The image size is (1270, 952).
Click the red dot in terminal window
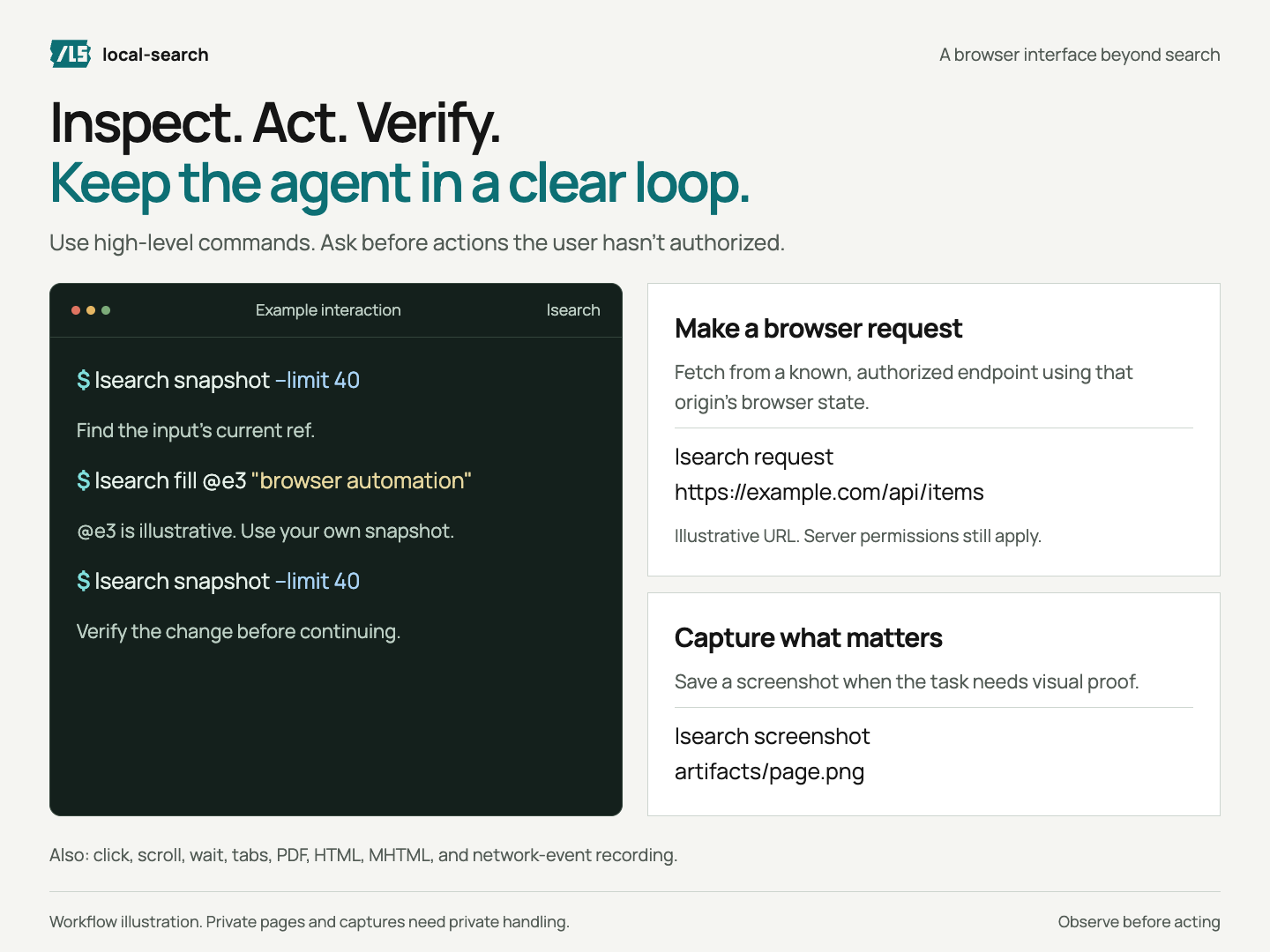(76, 310)
